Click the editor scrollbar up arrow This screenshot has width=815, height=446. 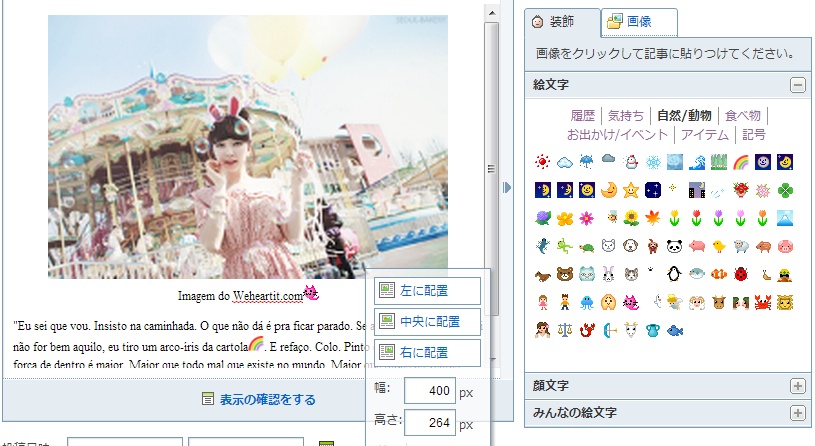click(x=492, y=13)
